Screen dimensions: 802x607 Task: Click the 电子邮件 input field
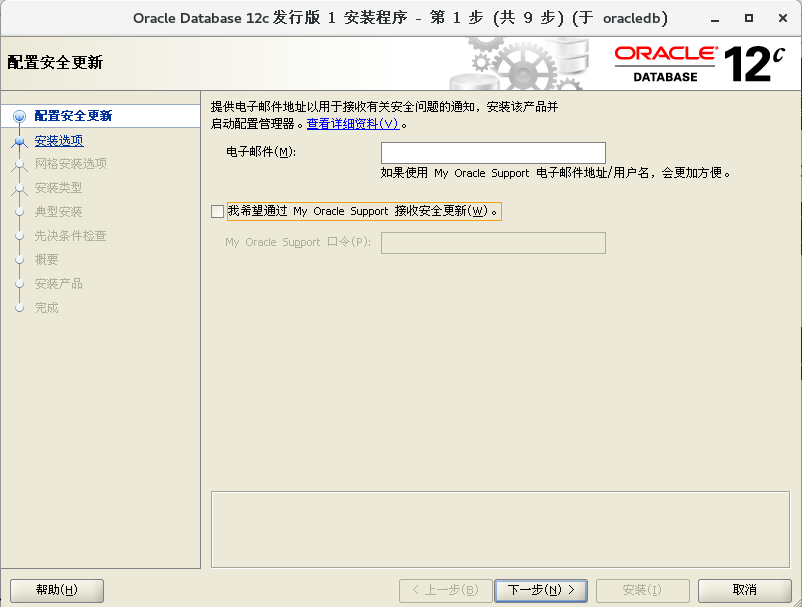492,152
